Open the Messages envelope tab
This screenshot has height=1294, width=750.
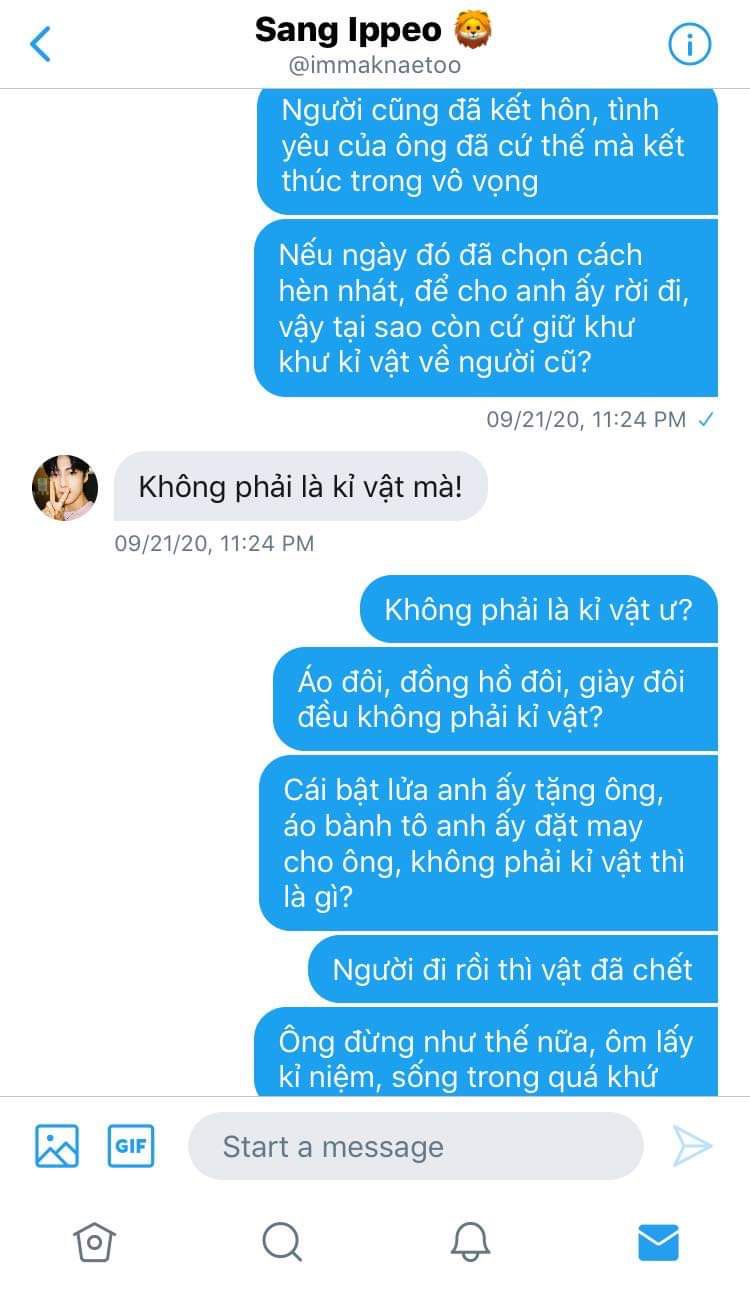658,1242
